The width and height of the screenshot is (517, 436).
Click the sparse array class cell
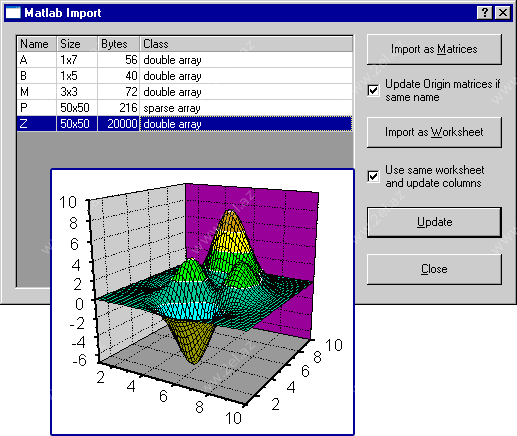pyautogui.click(x=246, y=108)
